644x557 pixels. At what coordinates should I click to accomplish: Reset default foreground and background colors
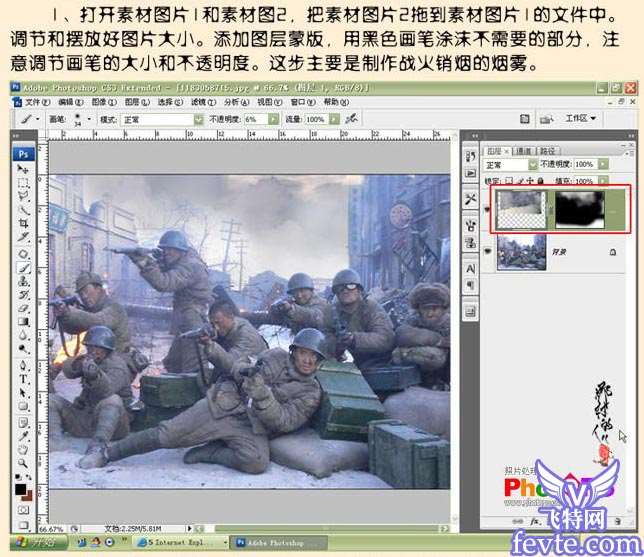click(18, 478)
